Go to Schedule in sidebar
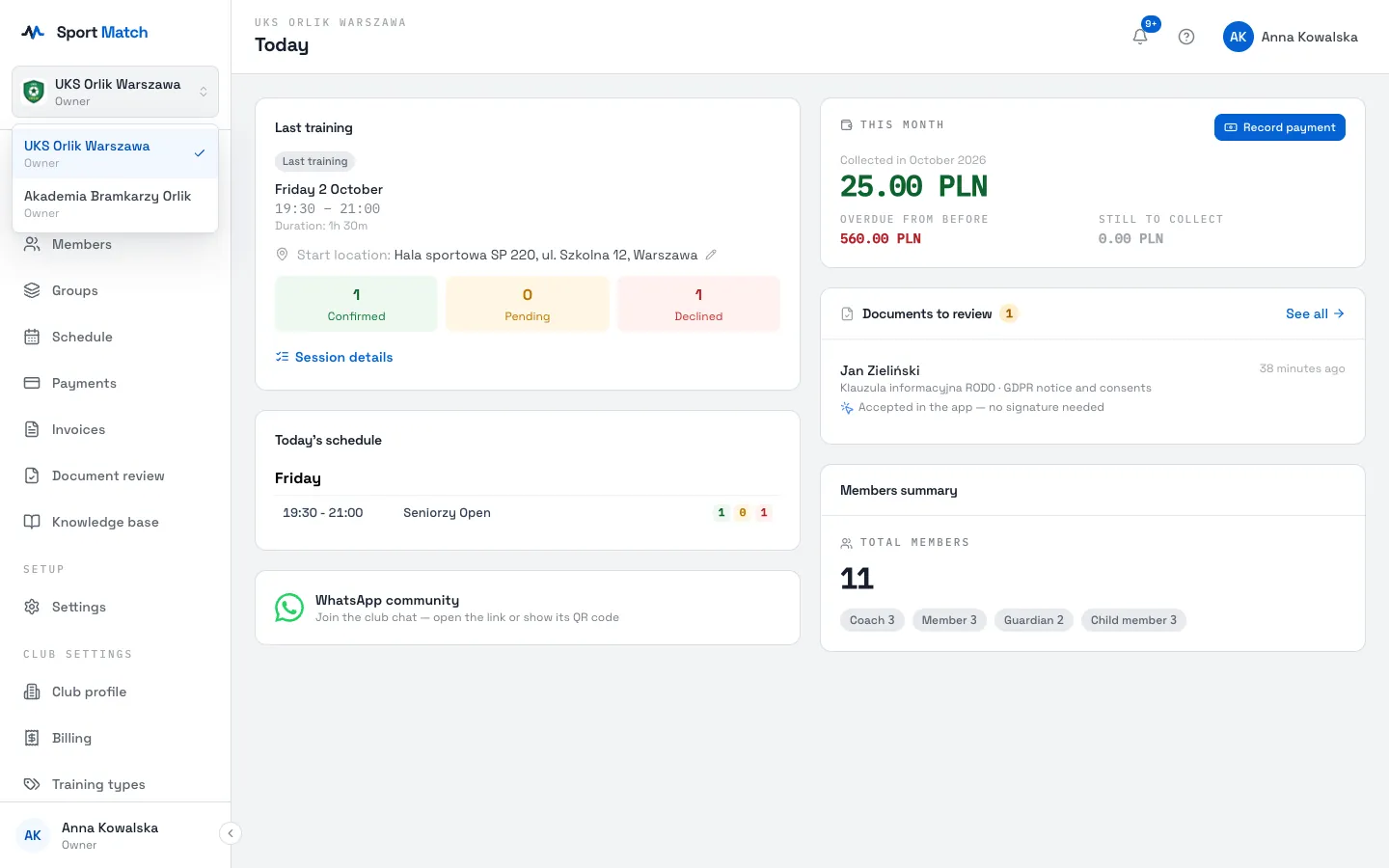The height and width of the screenshot is (868, 1389). pyautogui.click(x=82, y=337)
